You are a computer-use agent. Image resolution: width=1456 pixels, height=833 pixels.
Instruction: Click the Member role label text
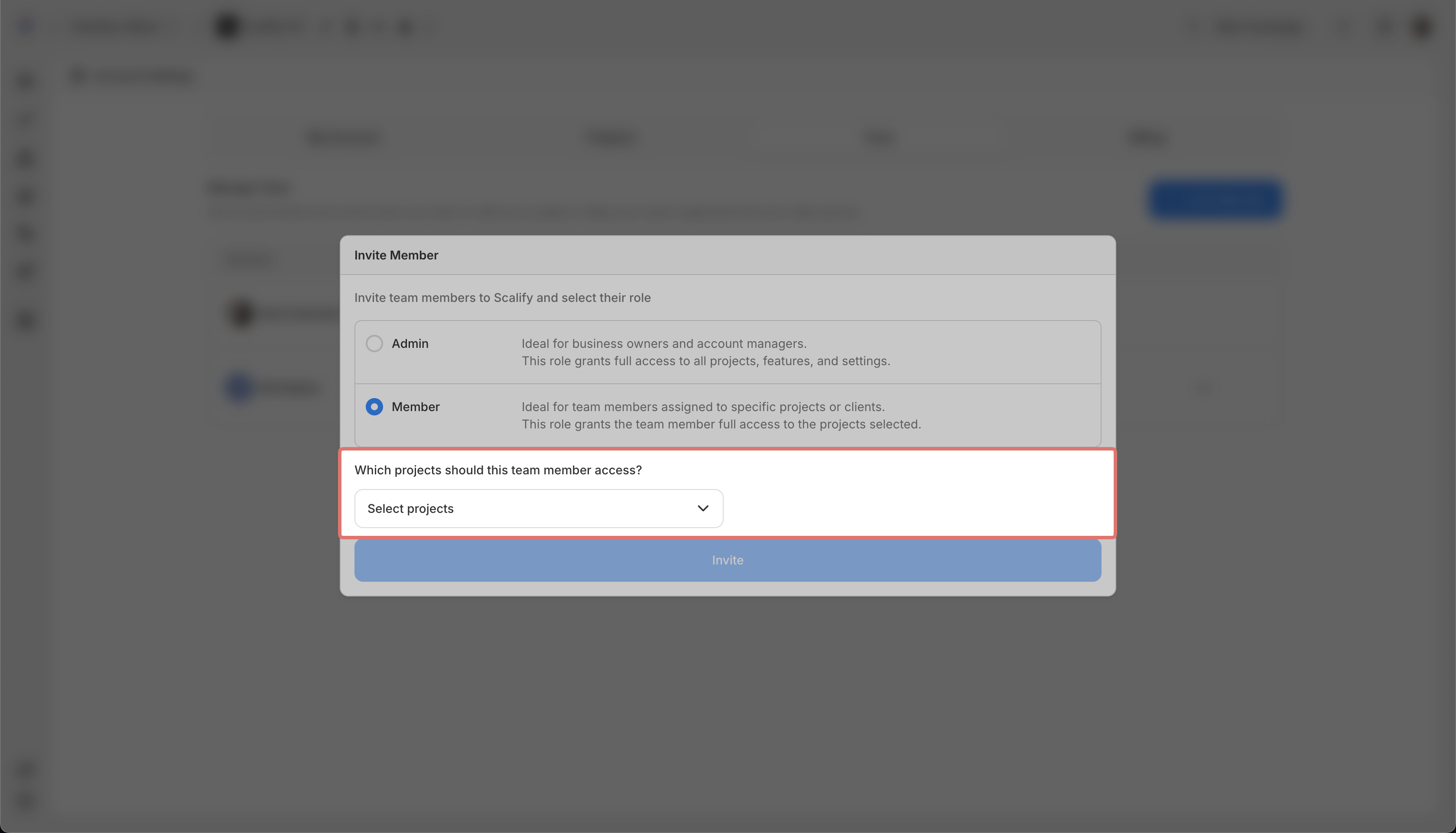pos(416,407)
